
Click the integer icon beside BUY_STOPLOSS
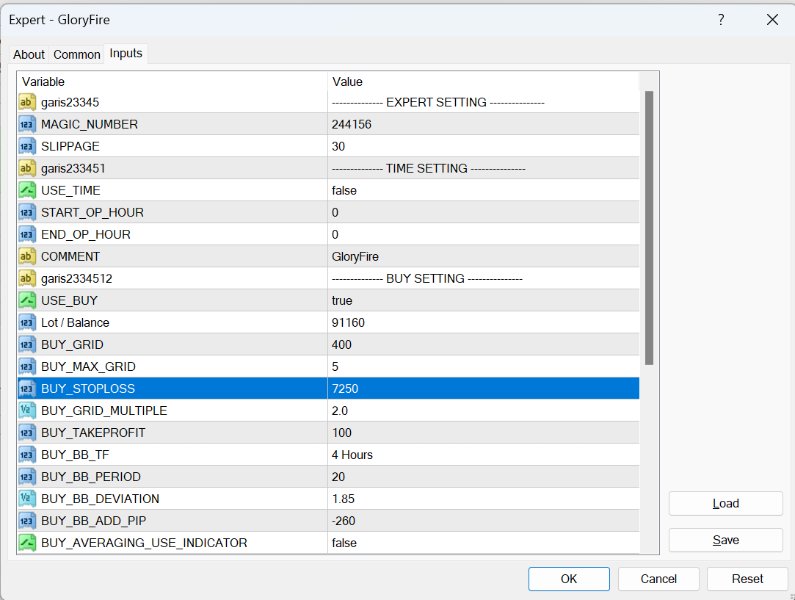click(x=28, y=388)
